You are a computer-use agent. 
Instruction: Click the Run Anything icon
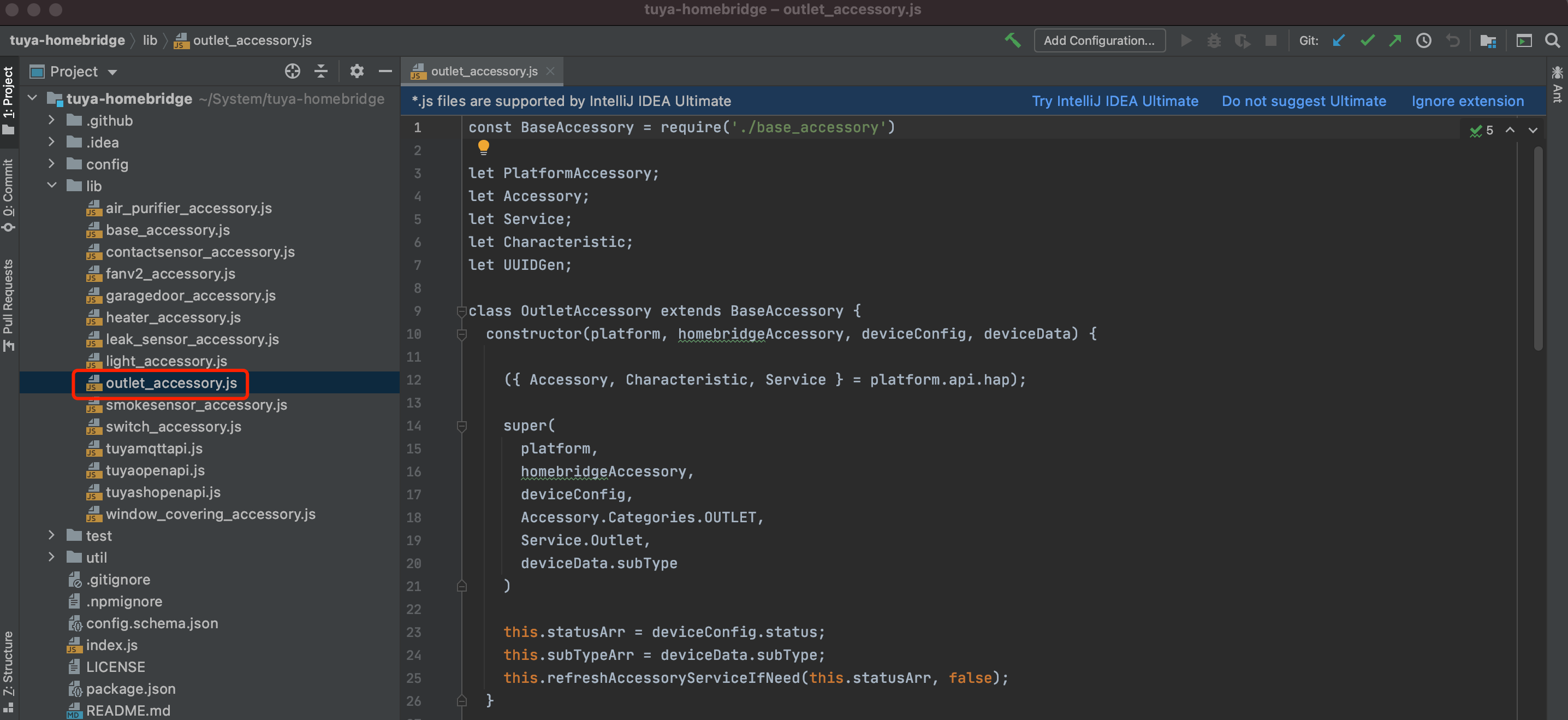click(1524, 41)
